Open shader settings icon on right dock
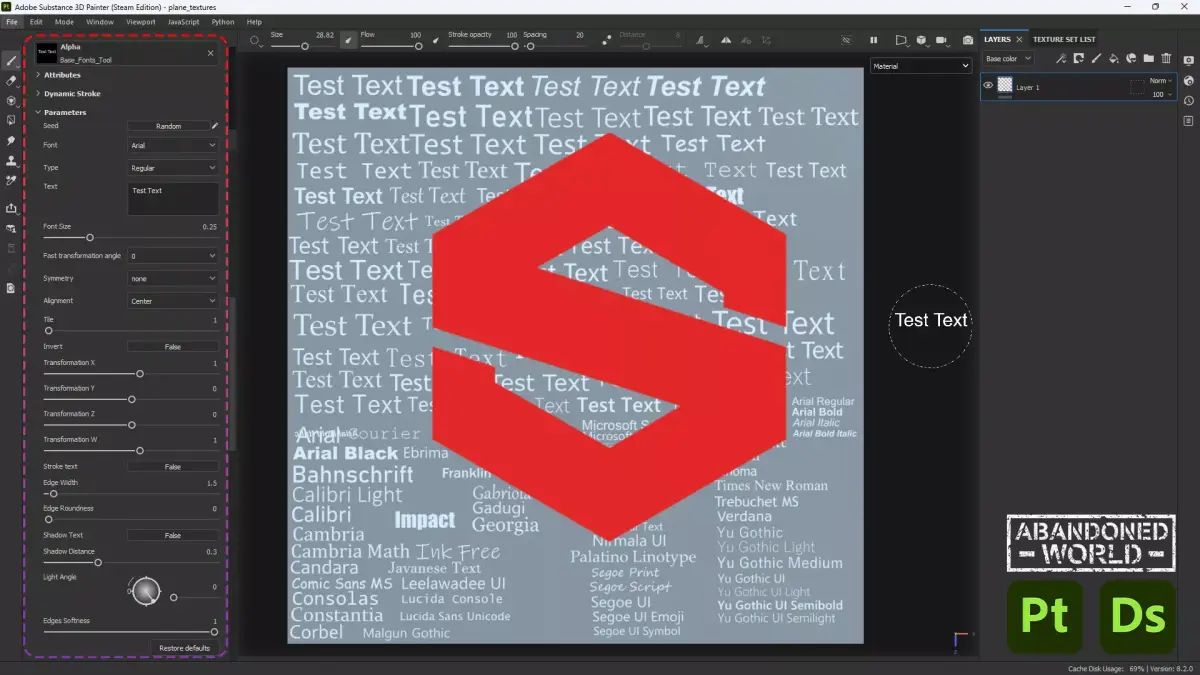Viewport: 1200px width, 675px height. point(1189,80)
